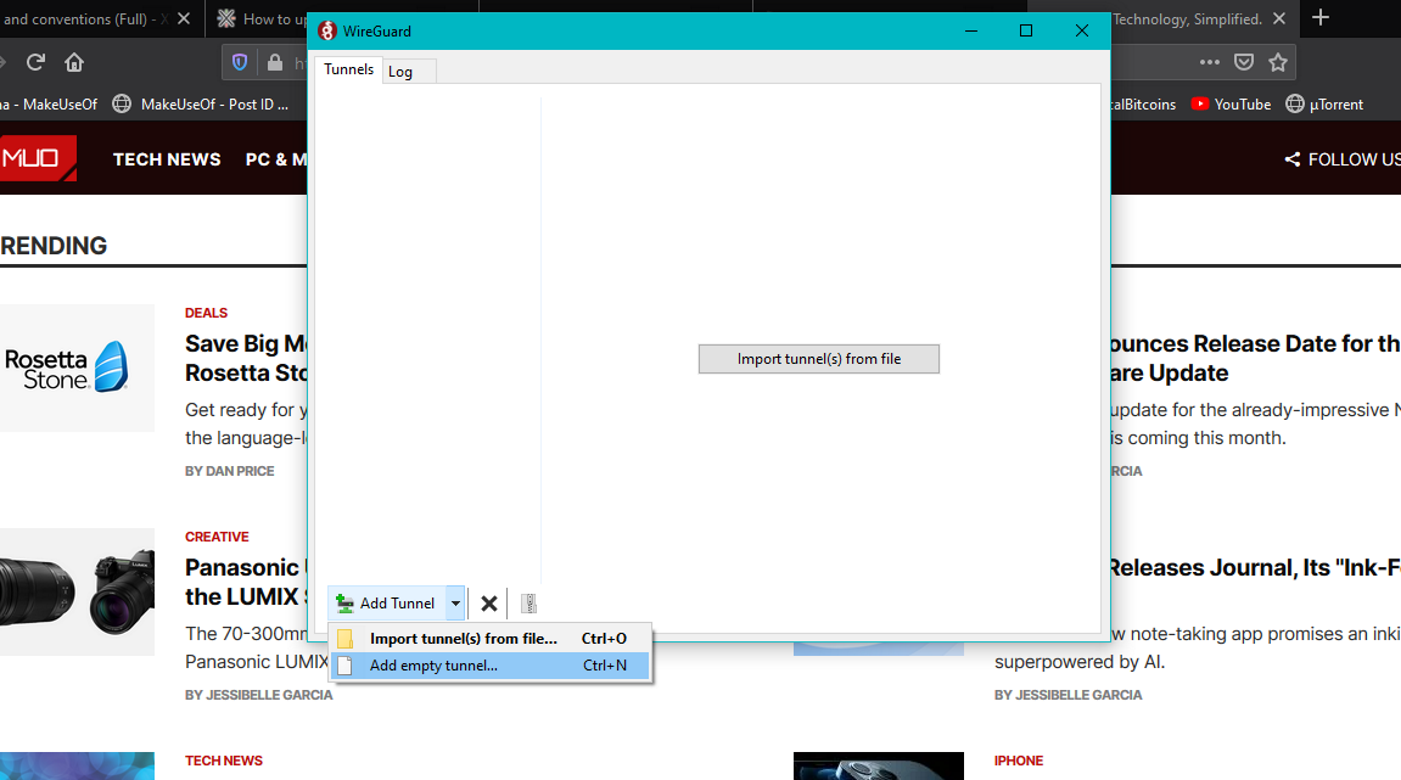
Task: Click the Import tunnel(s) from file center button
Action: 819,359
